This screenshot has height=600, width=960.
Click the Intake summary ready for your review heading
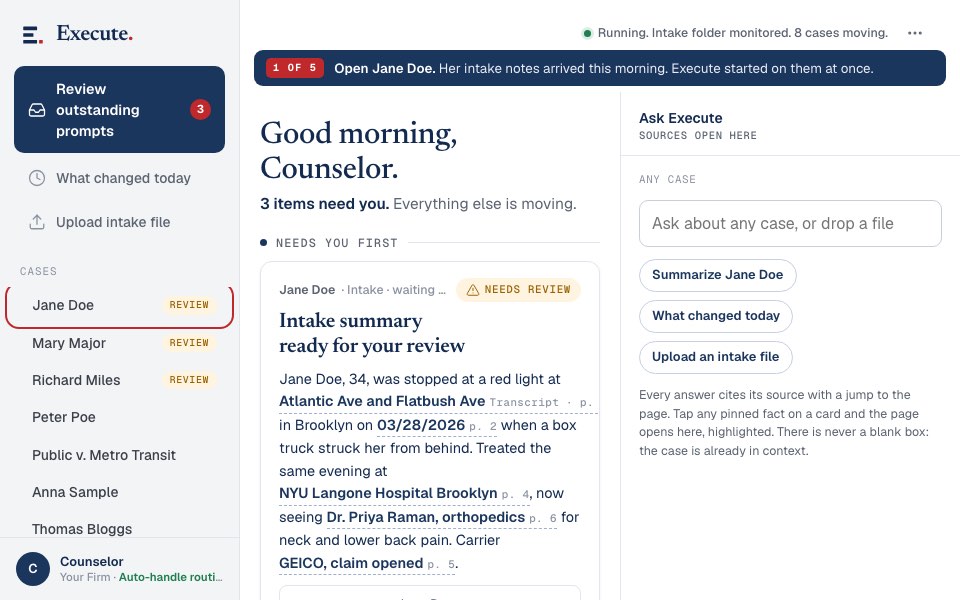pyautogui.click(x=372, y=333)
